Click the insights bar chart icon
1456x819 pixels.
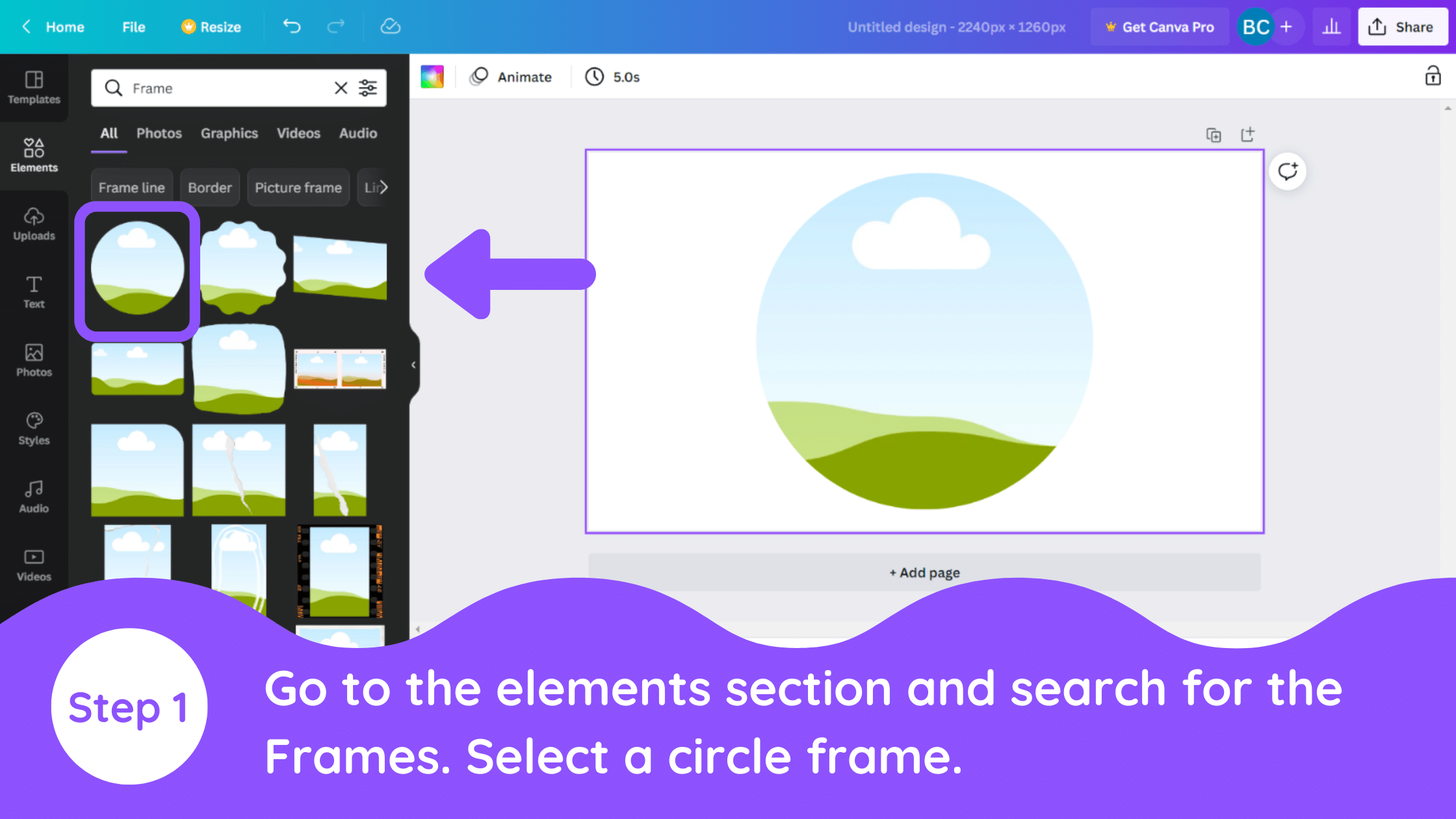click(x=1331, y=27)
